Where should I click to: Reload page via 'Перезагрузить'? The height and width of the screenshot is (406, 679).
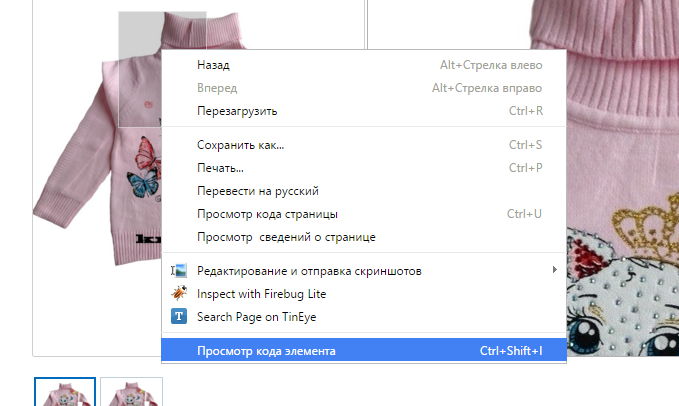coord(237,111)
